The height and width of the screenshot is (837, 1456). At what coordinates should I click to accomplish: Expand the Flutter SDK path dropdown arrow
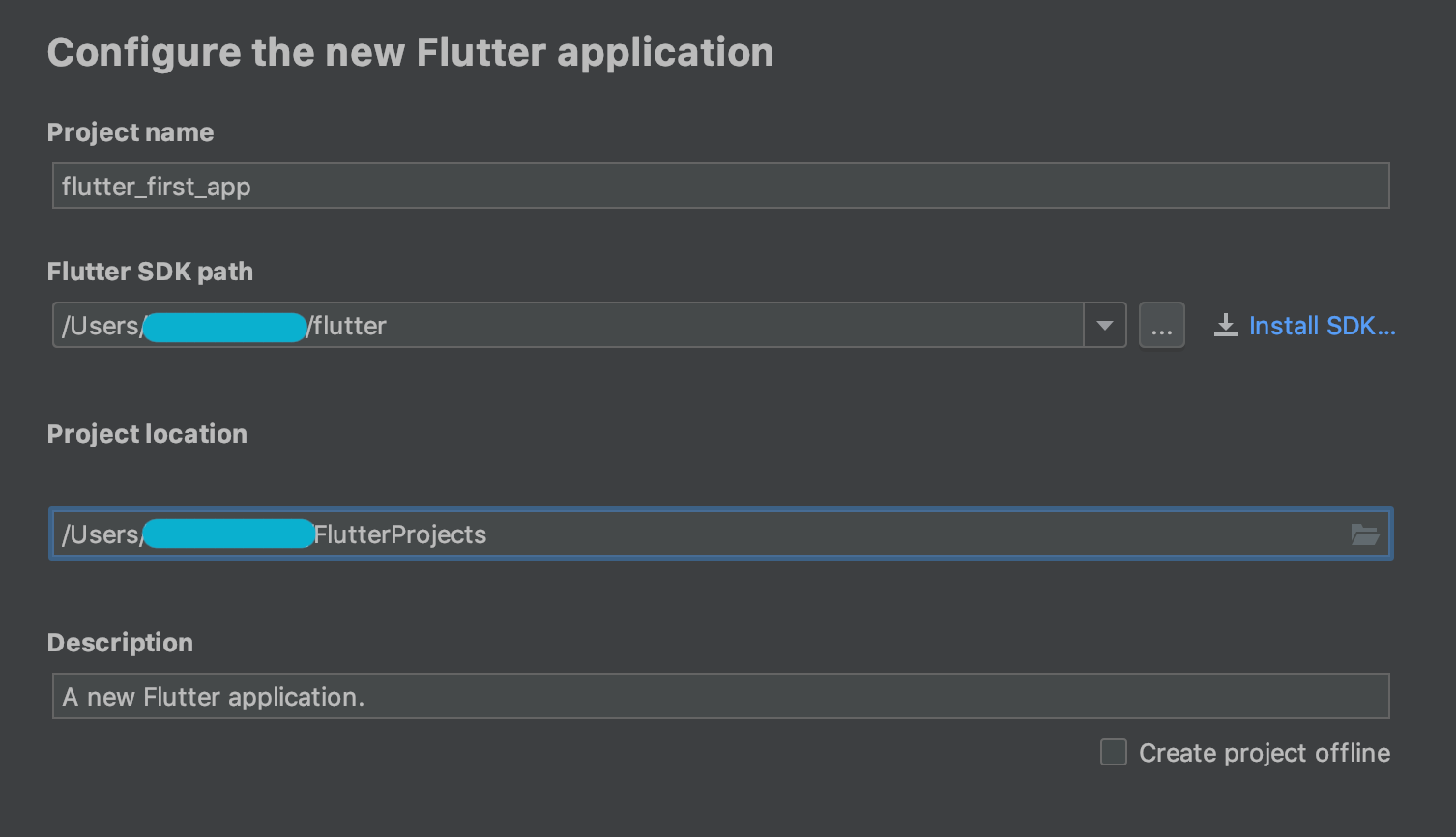coord(1105,326)
